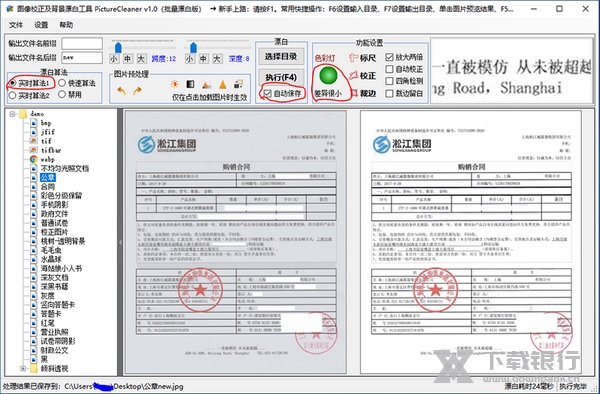Select 公章 in the file tree
Screen dimensions: 600x394
pyautogui.click(x=48, y=177)
